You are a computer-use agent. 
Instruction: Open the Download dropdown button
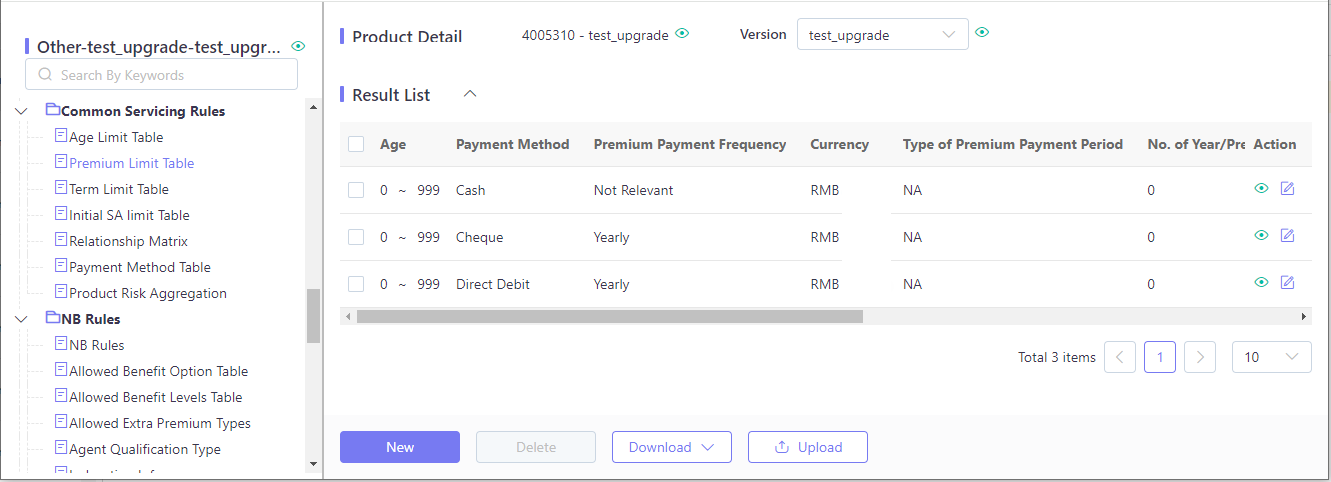coord(672,447)
